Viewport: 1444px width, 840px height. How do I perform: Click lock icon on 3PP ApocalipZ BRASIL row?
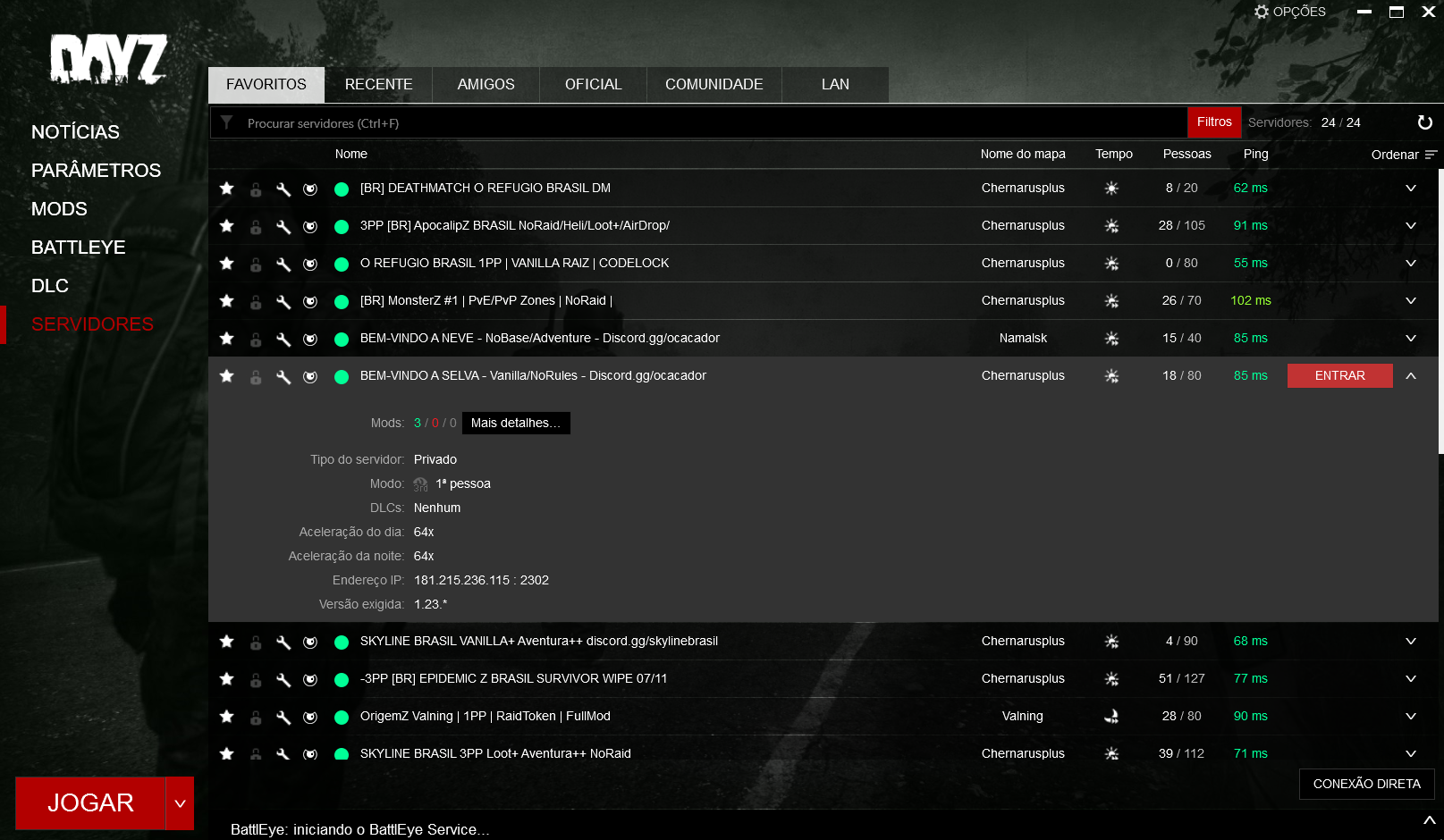tap(256, 227)
